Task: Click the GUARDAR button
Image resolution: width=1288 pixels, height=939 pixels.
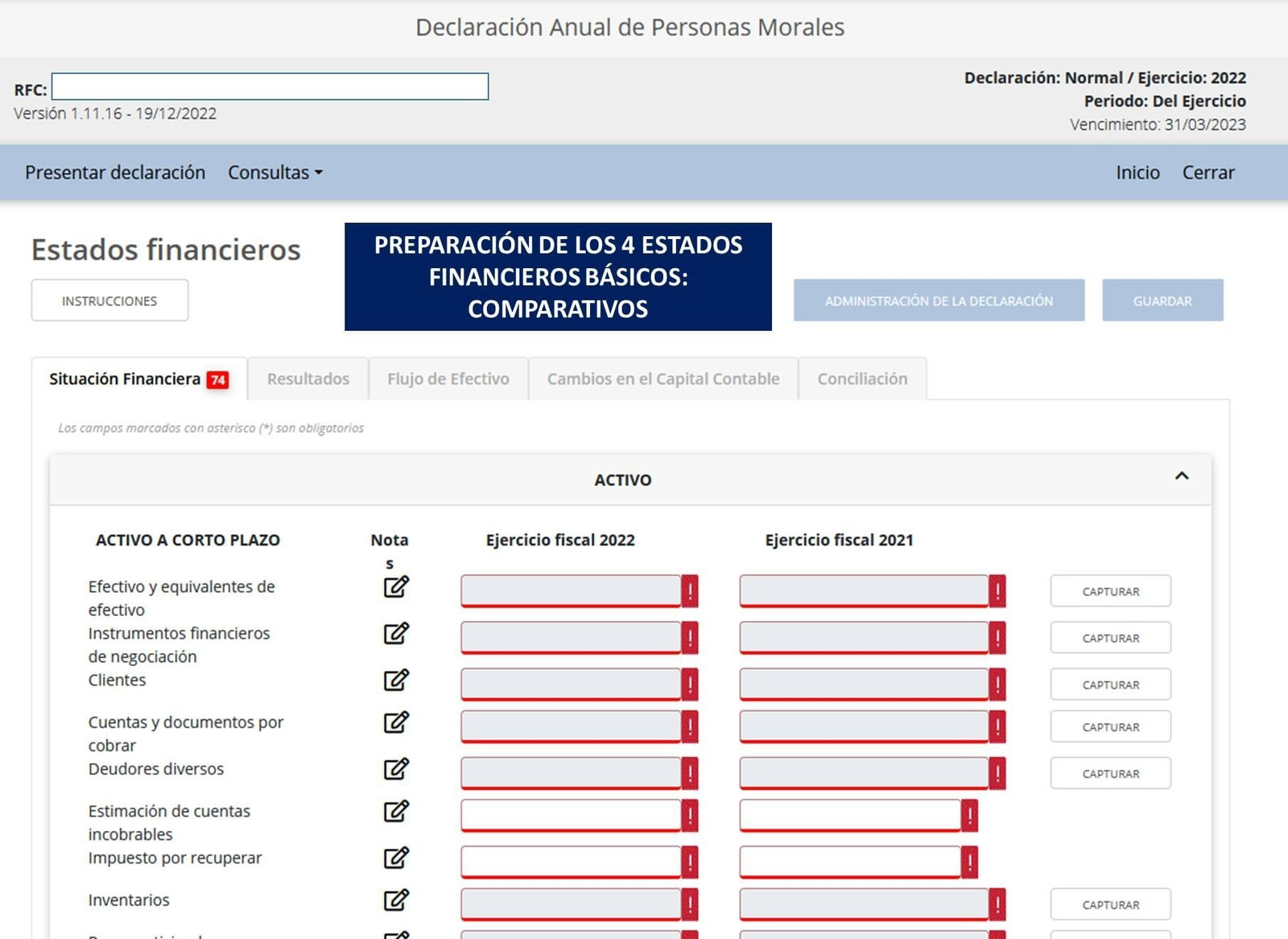Action: 1162,300
